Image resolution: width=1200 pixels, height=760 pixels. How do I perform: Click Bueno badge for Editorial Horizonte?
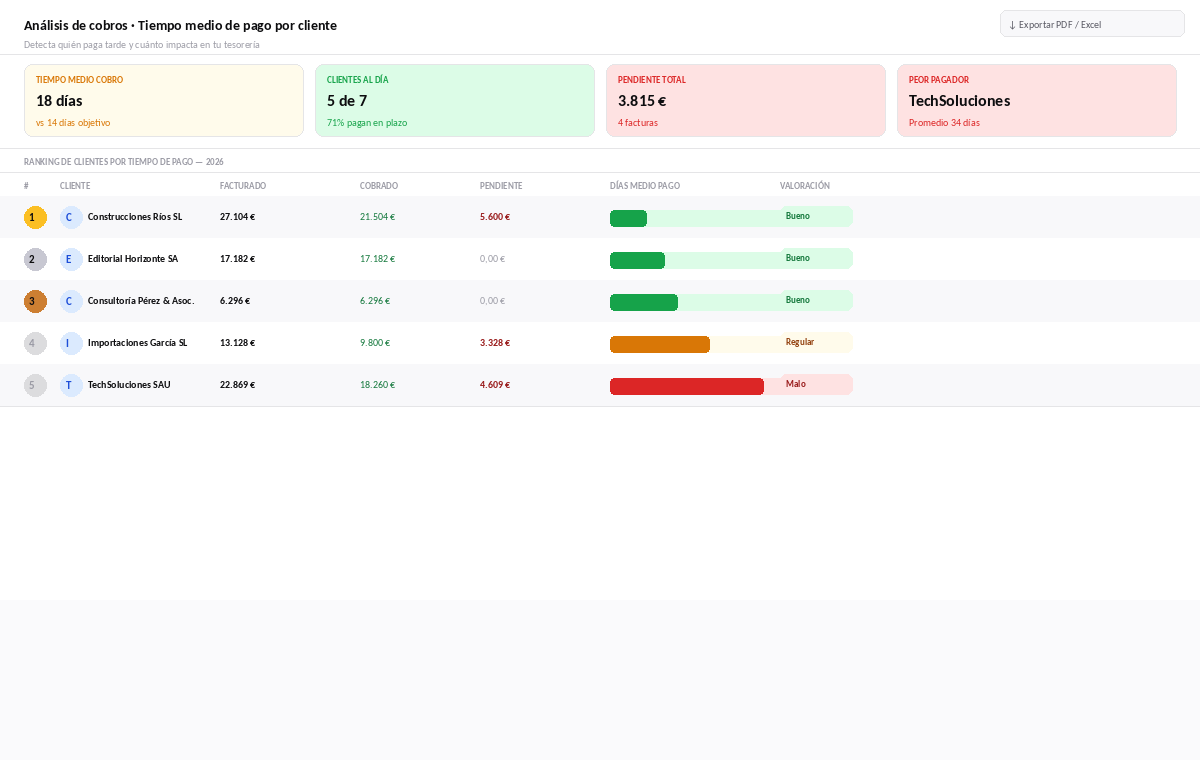816,258
